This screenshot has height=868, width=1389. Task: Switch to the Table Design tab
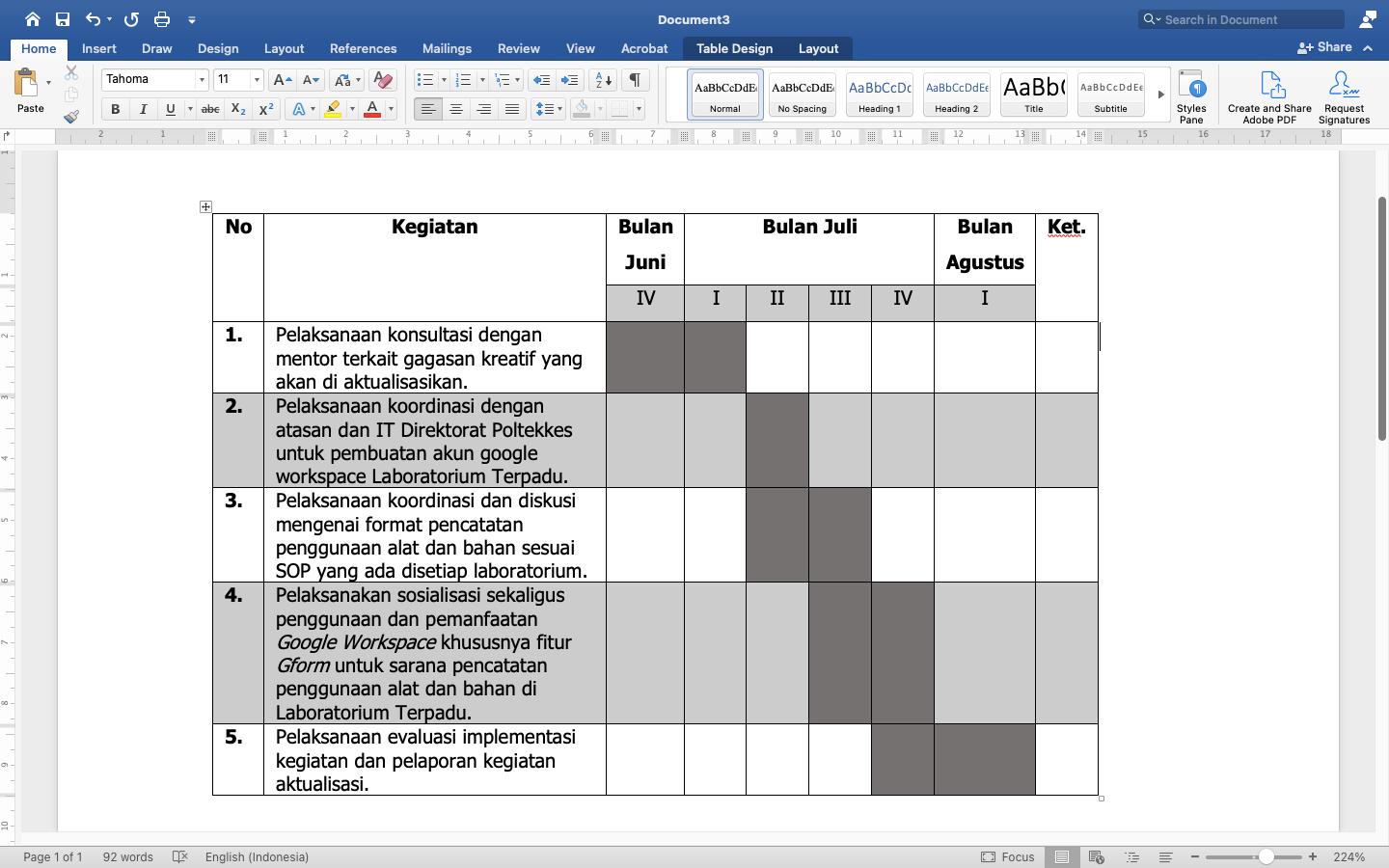click(733, 48)
